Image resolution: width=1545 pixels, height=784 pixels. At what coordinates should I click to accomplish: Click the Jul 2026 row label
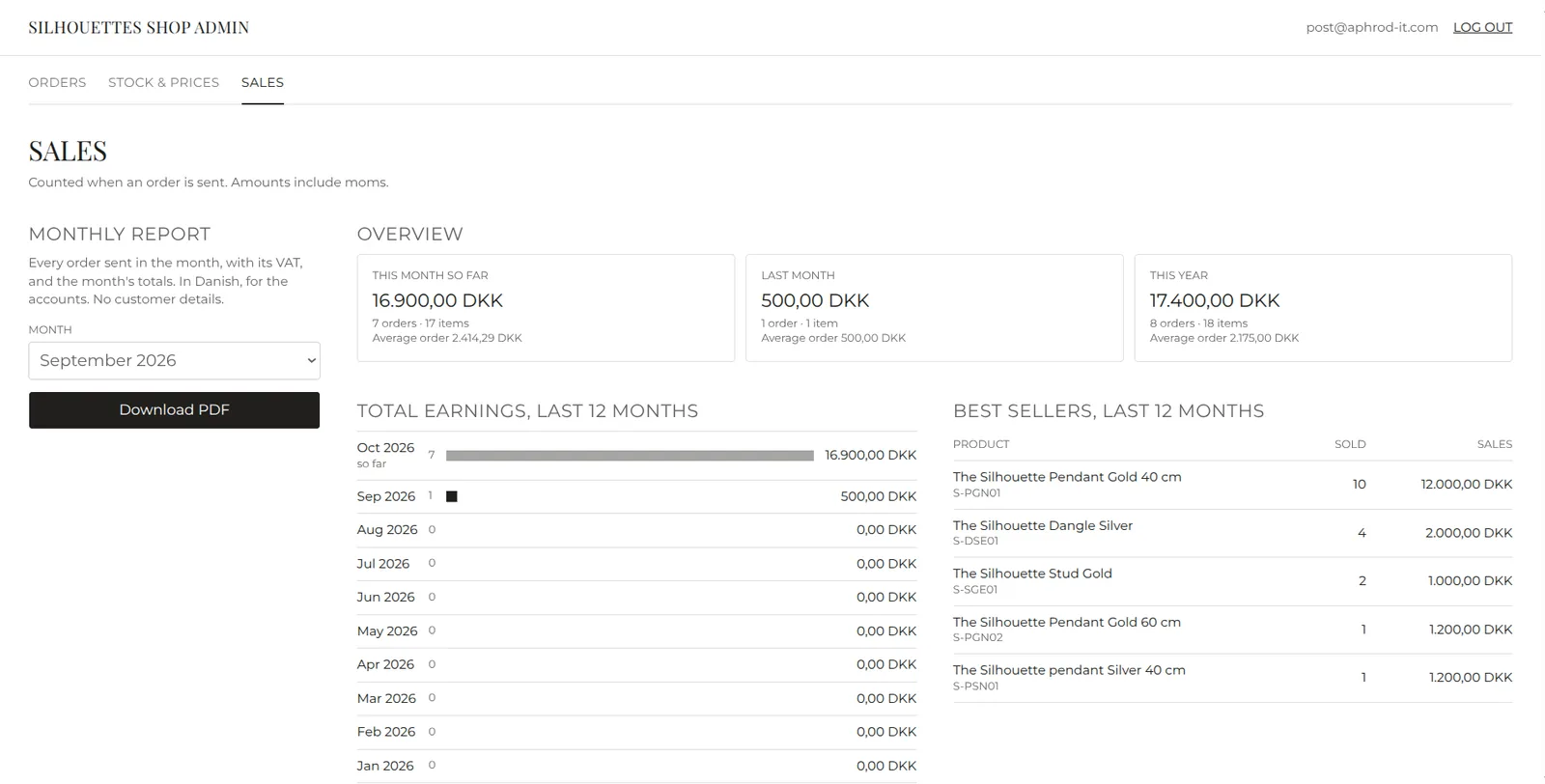tap(383, 564)
